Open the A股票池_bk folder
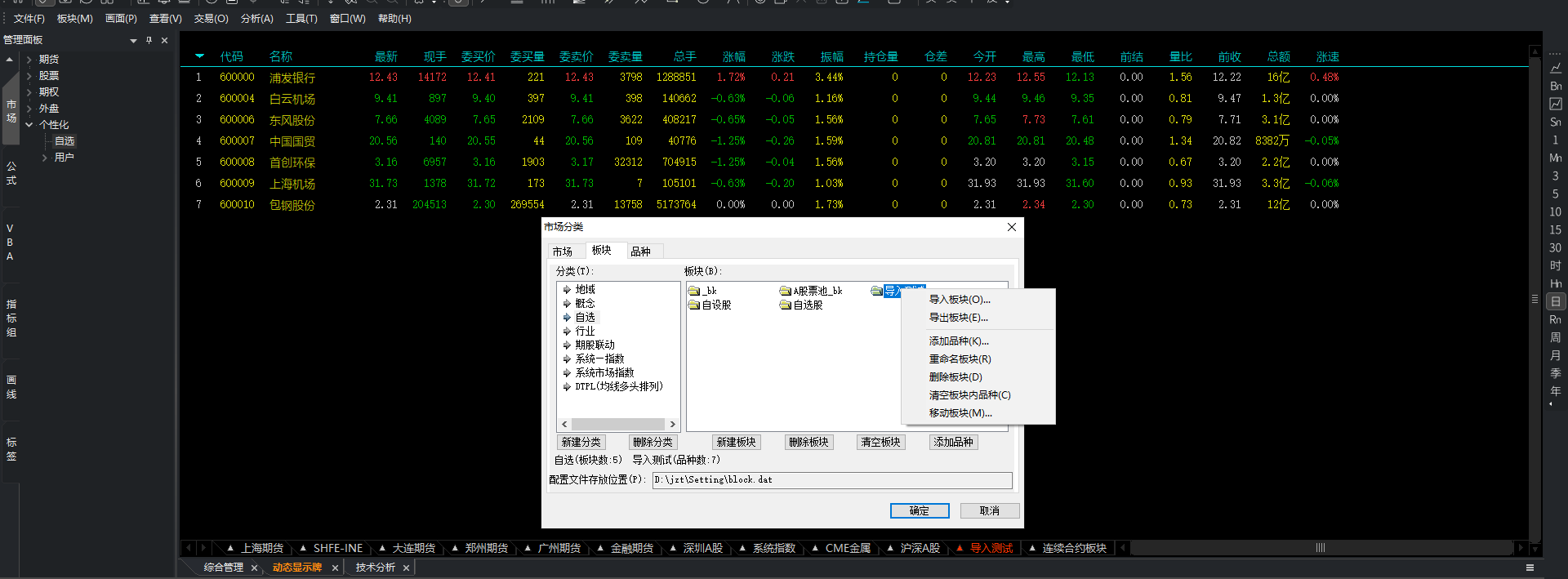1568x579 pixels. tap(786, 291)
